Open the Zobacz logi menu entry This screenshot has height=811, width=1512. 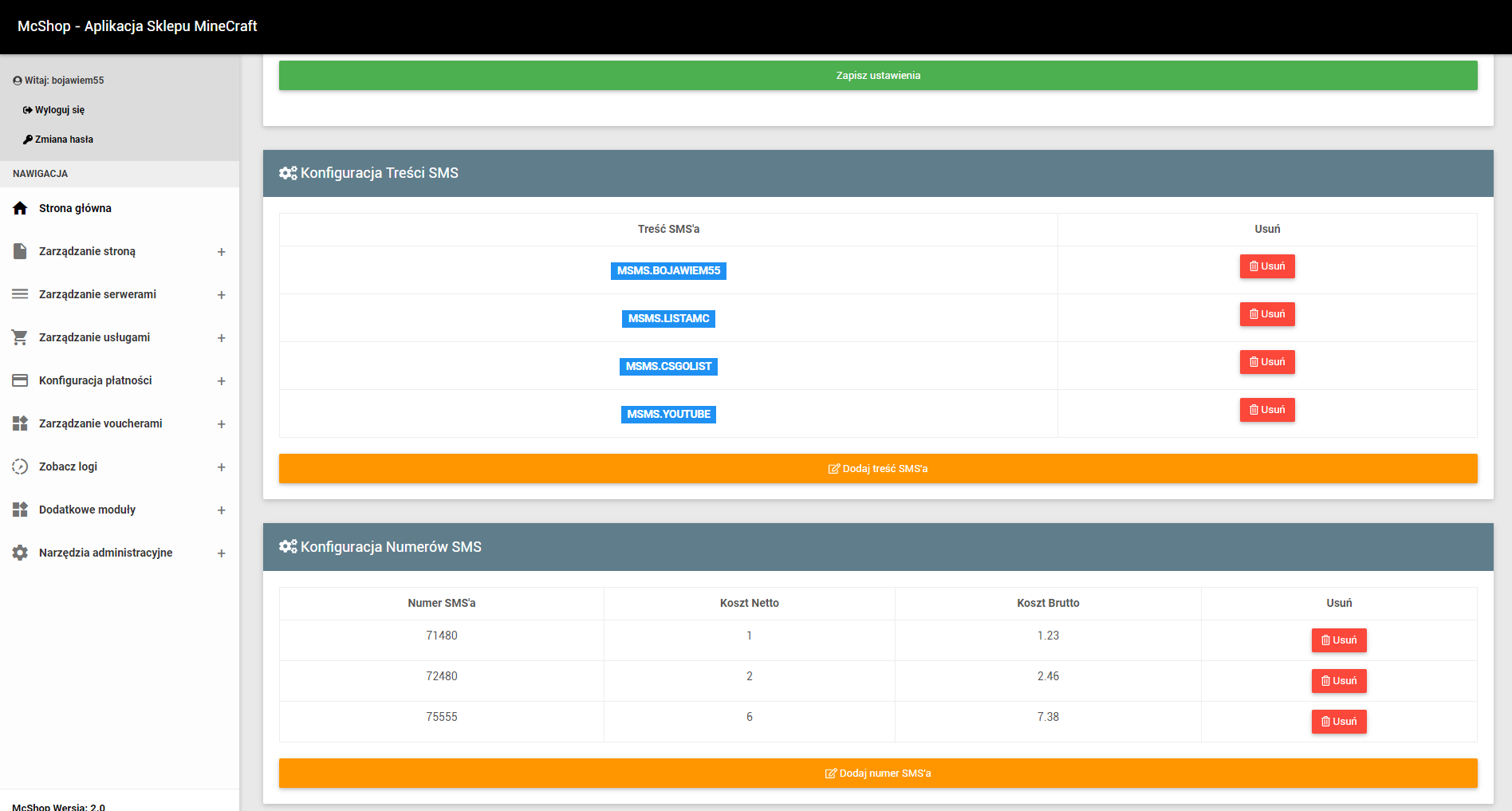point(68,467)
